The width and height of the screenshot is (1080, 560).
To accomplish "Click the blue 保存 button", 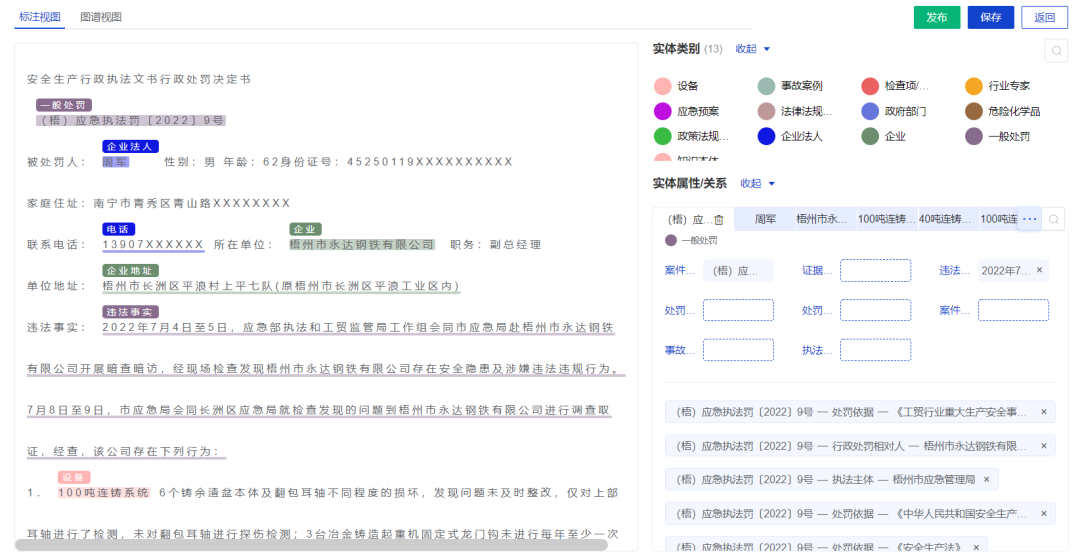I will 990,17.
